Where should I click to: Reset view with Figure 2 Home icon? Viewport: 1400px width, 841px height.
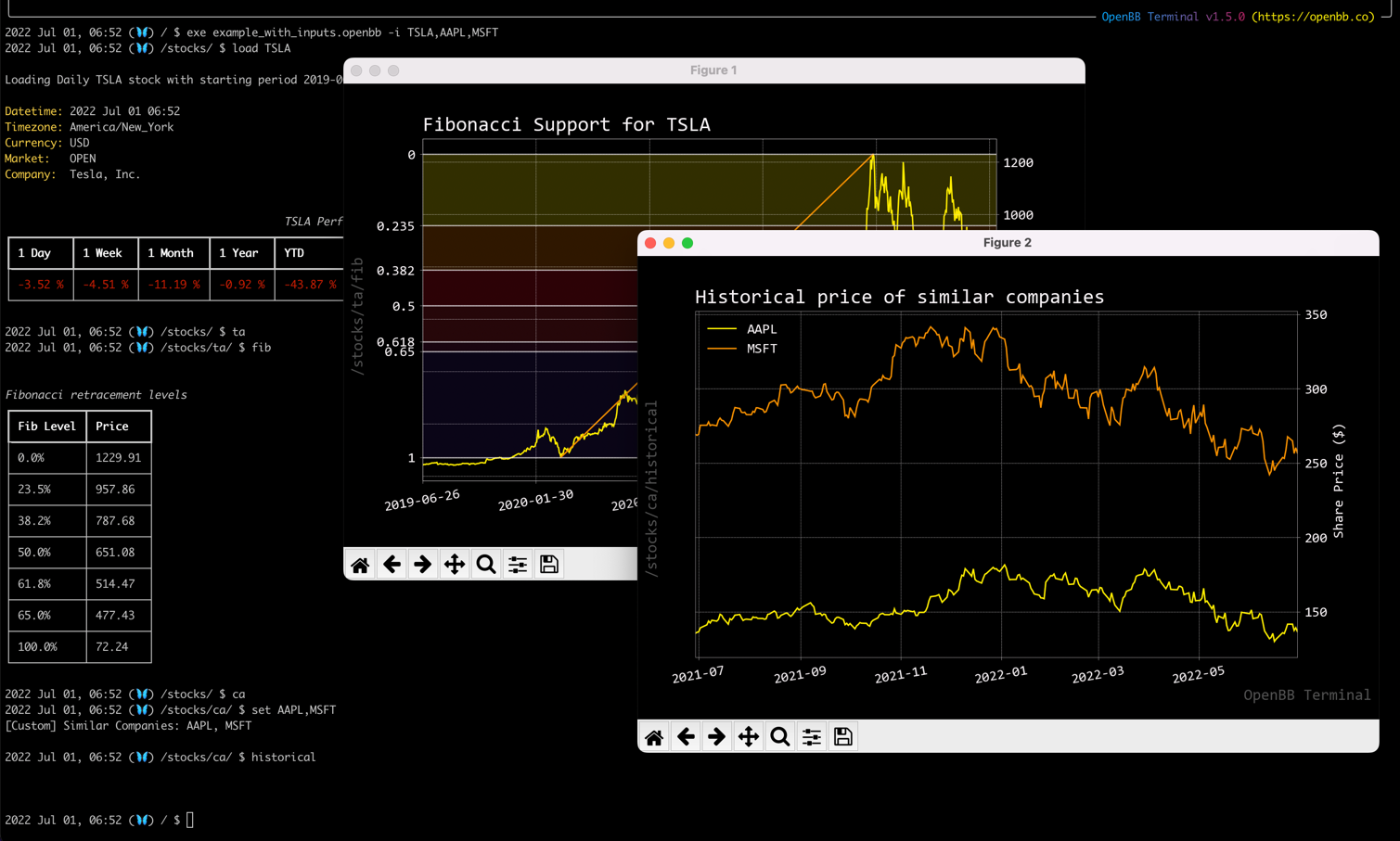(x=654, y=737)
